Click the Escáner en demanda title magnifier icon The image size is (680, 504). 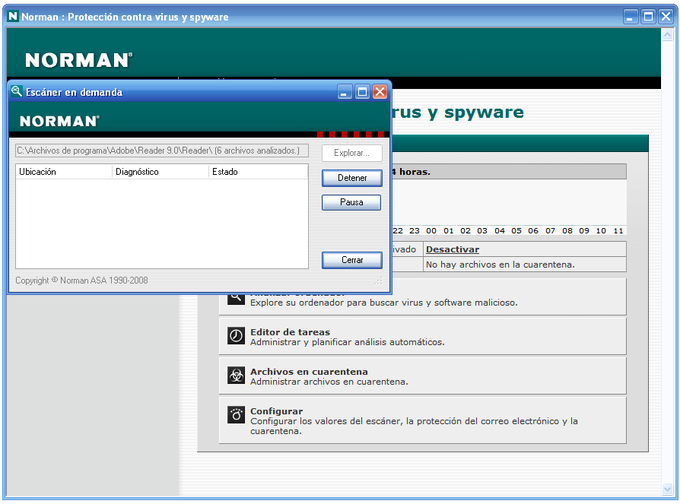pyautogui.click(x=16, y=91)
